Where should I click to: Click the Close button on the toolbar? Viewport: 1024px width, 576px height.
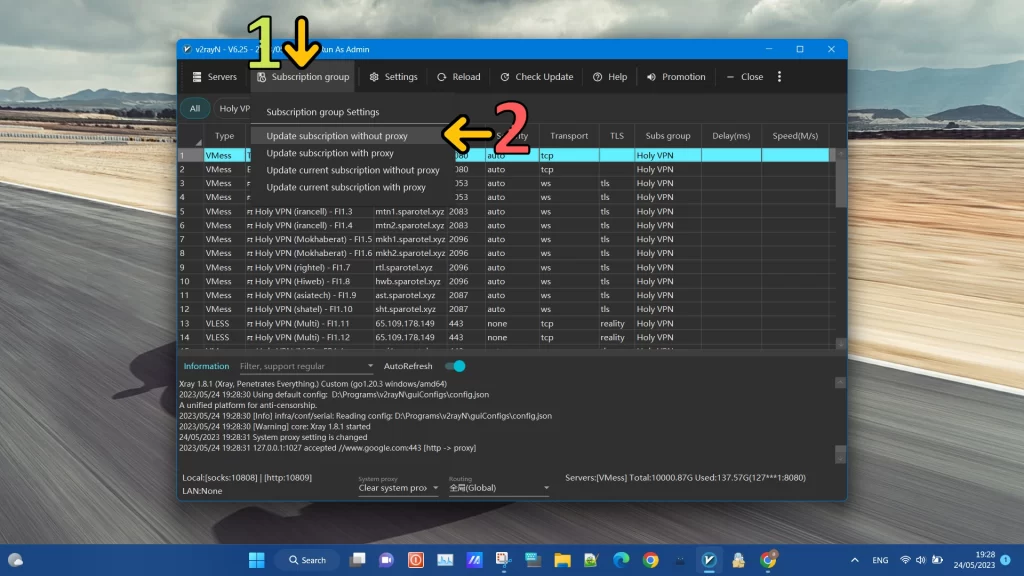[744, 76]
